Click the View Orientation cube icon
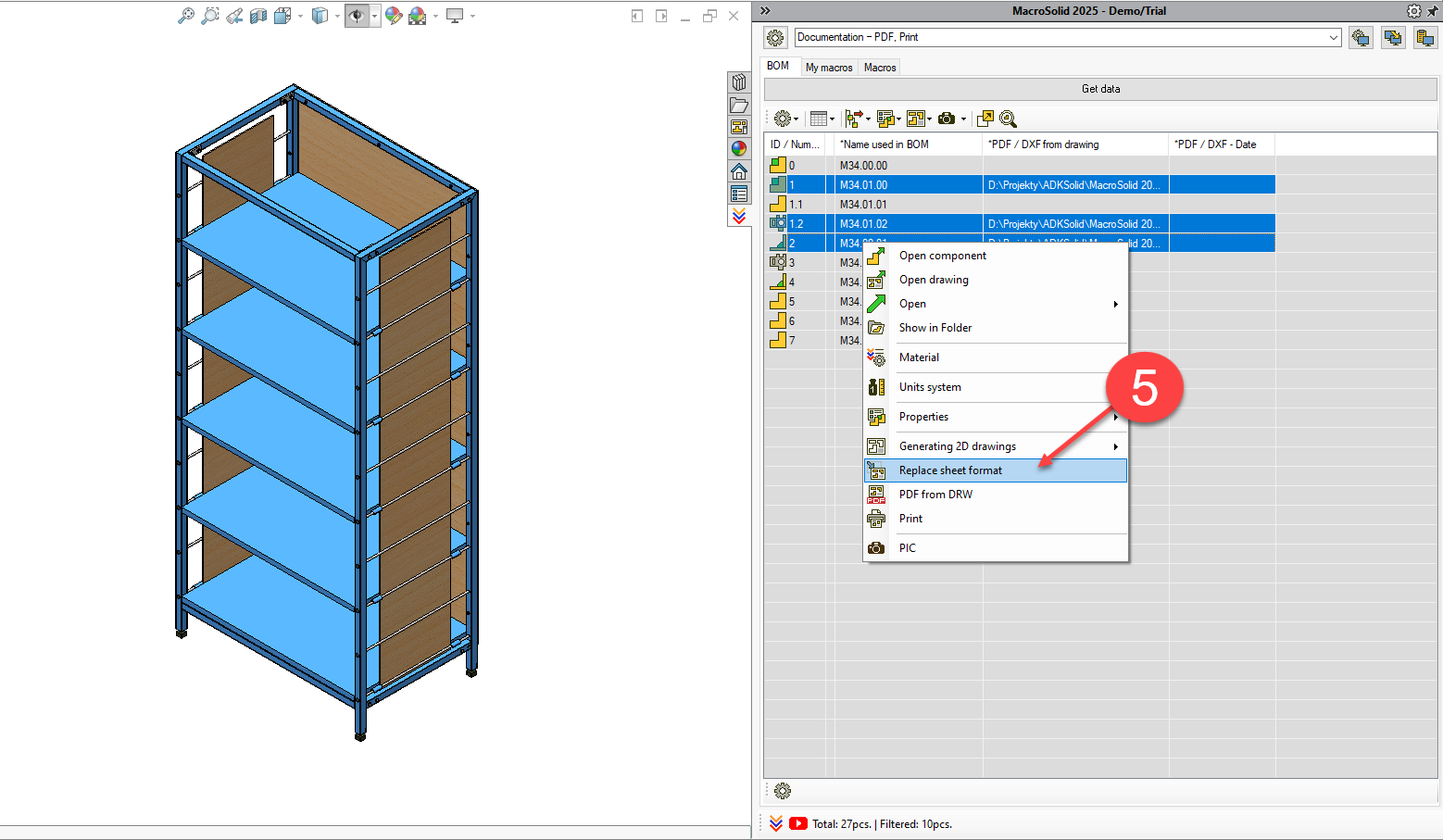Screen dimensions: 1443x840 pyautogui.click(x=283, y=16)
